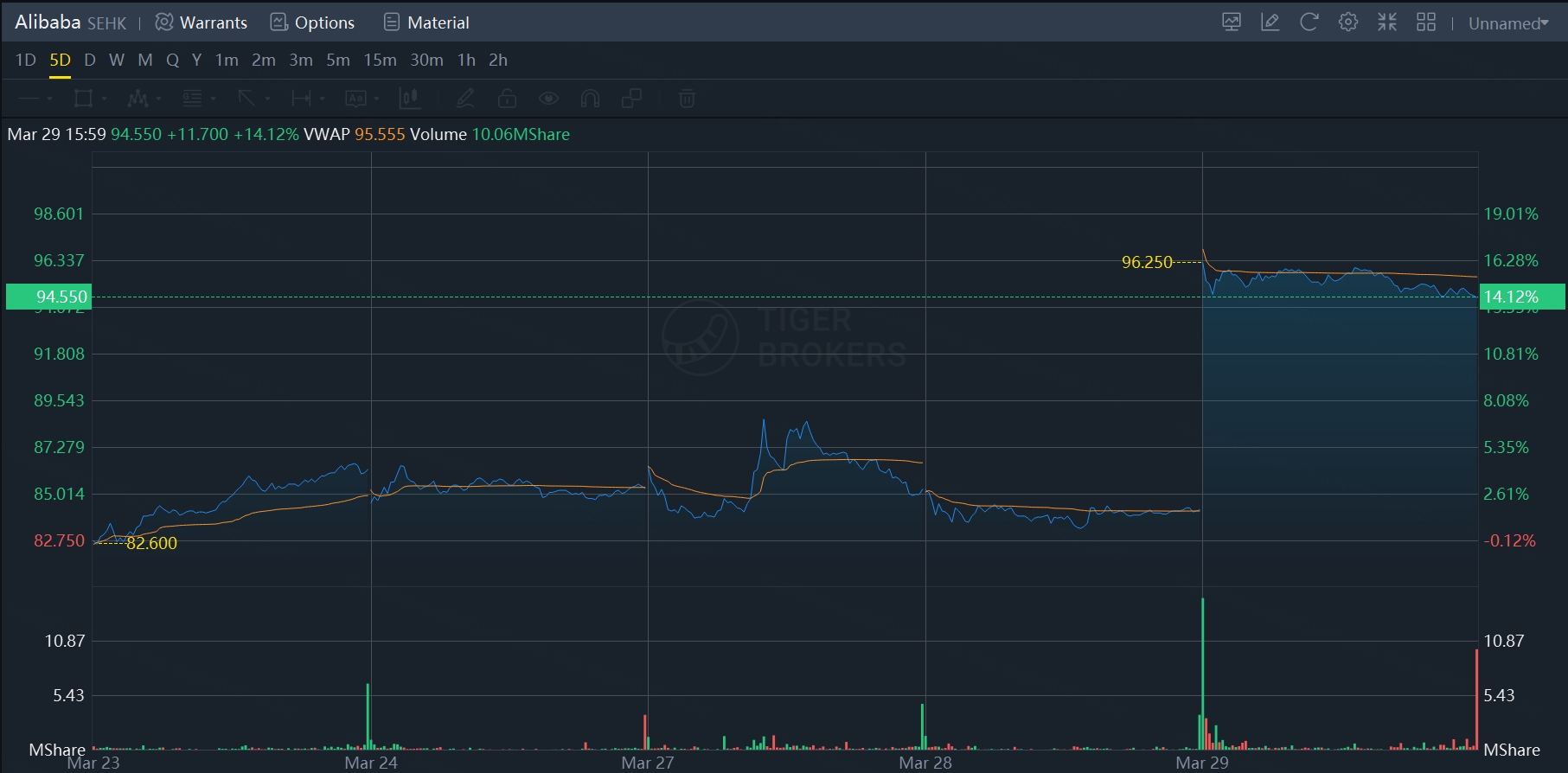Switch to the Q quarterly tab
Viewport: 1568px width, 773px height.
point(173,60)
